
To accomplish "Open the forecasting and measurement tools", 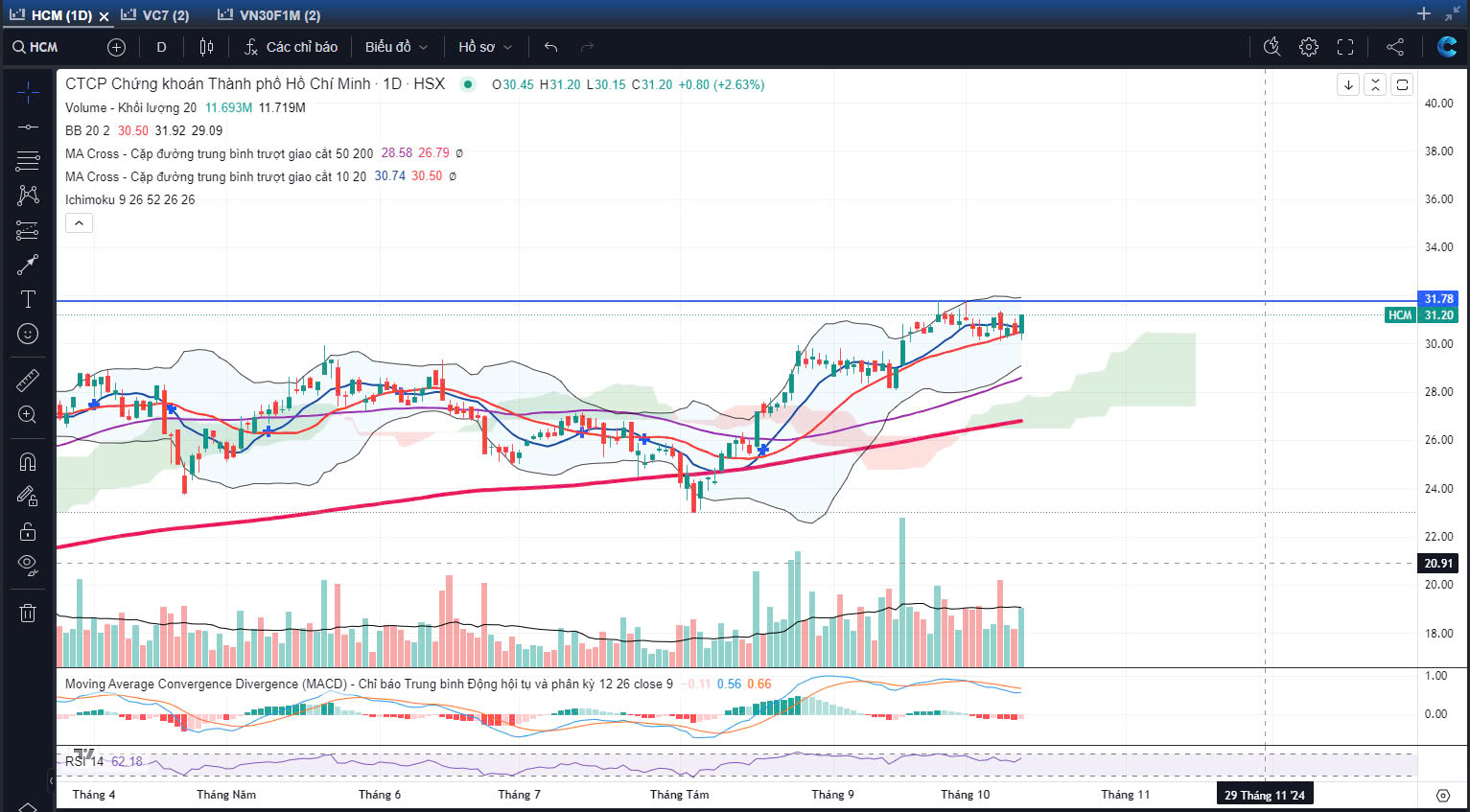I will (x=28, y=230).
